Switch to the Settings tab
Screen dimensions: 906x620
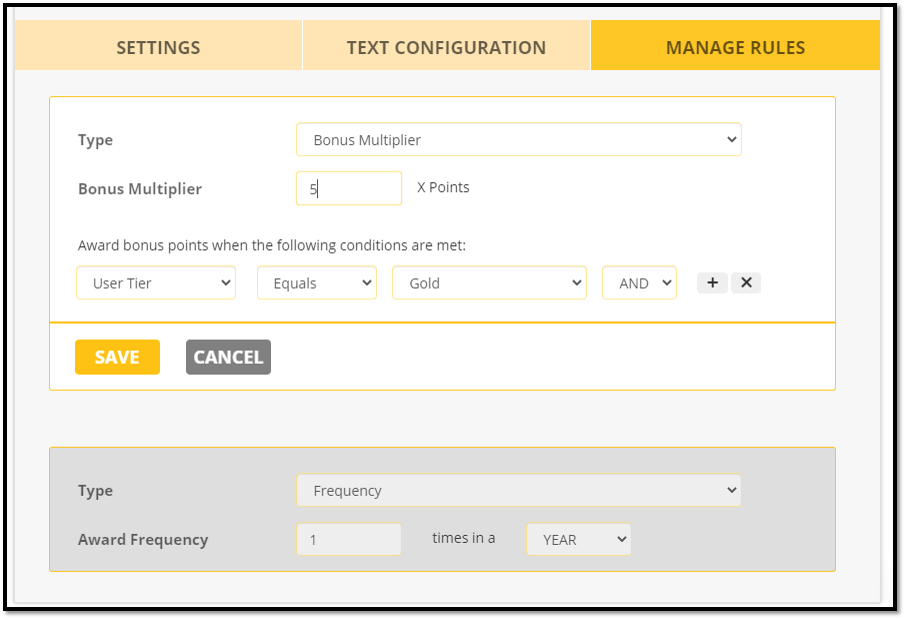click(158, 46)
